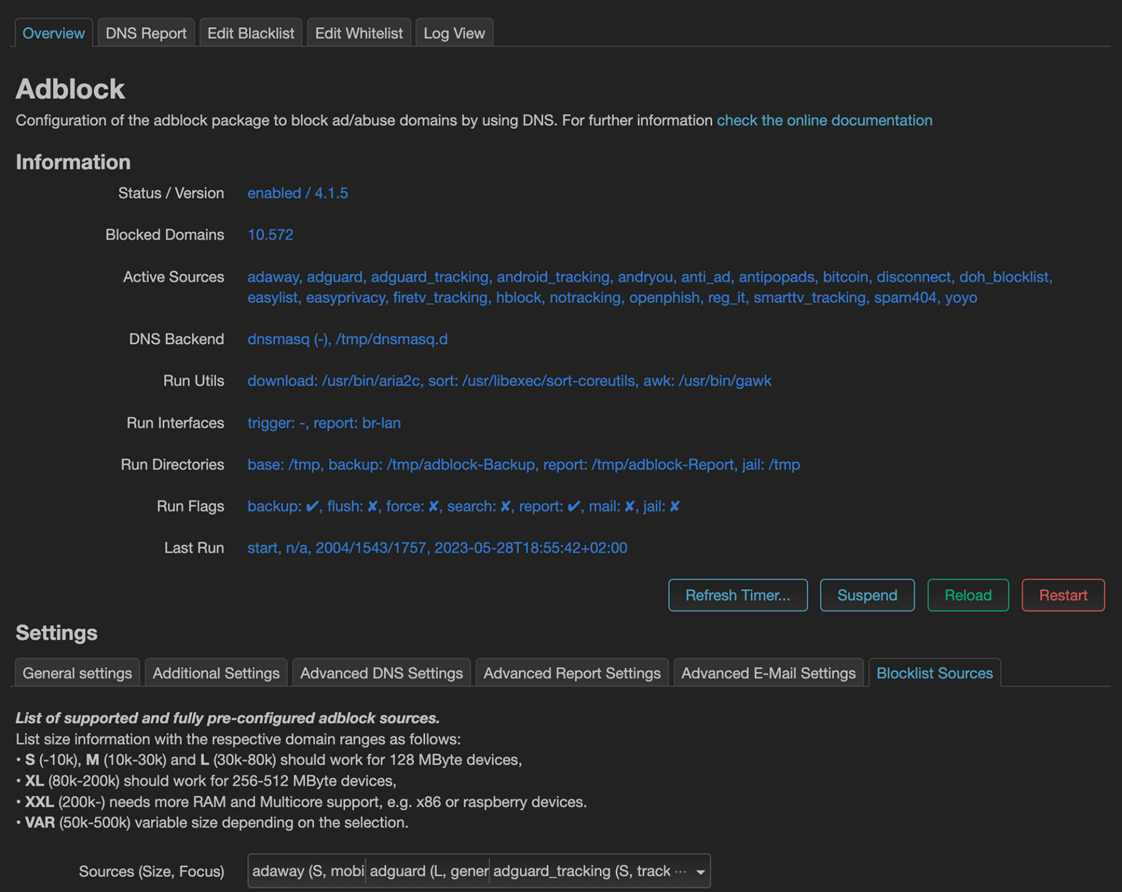Viewport: 1122px width, 892px height.
Task: Switch to Additional Settings tab
Action: (216, 673)
